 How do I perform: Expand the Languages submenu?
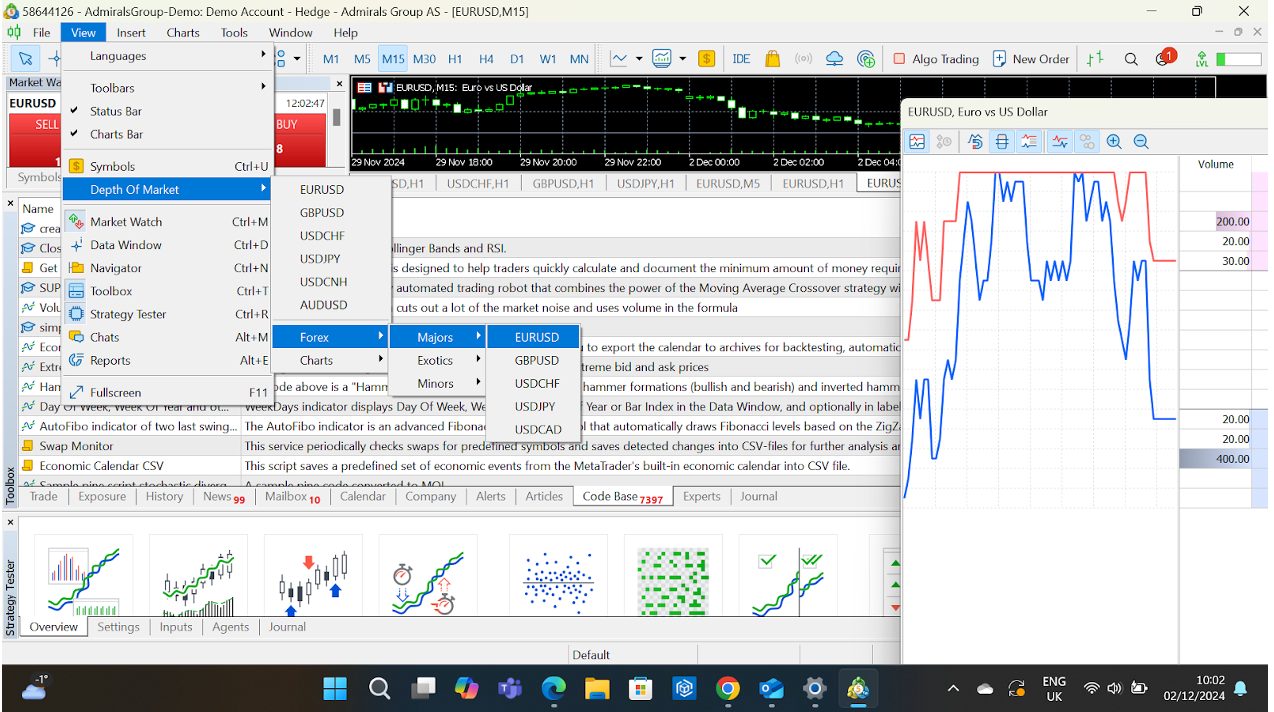pyautogui.click(x=168, y=56)
